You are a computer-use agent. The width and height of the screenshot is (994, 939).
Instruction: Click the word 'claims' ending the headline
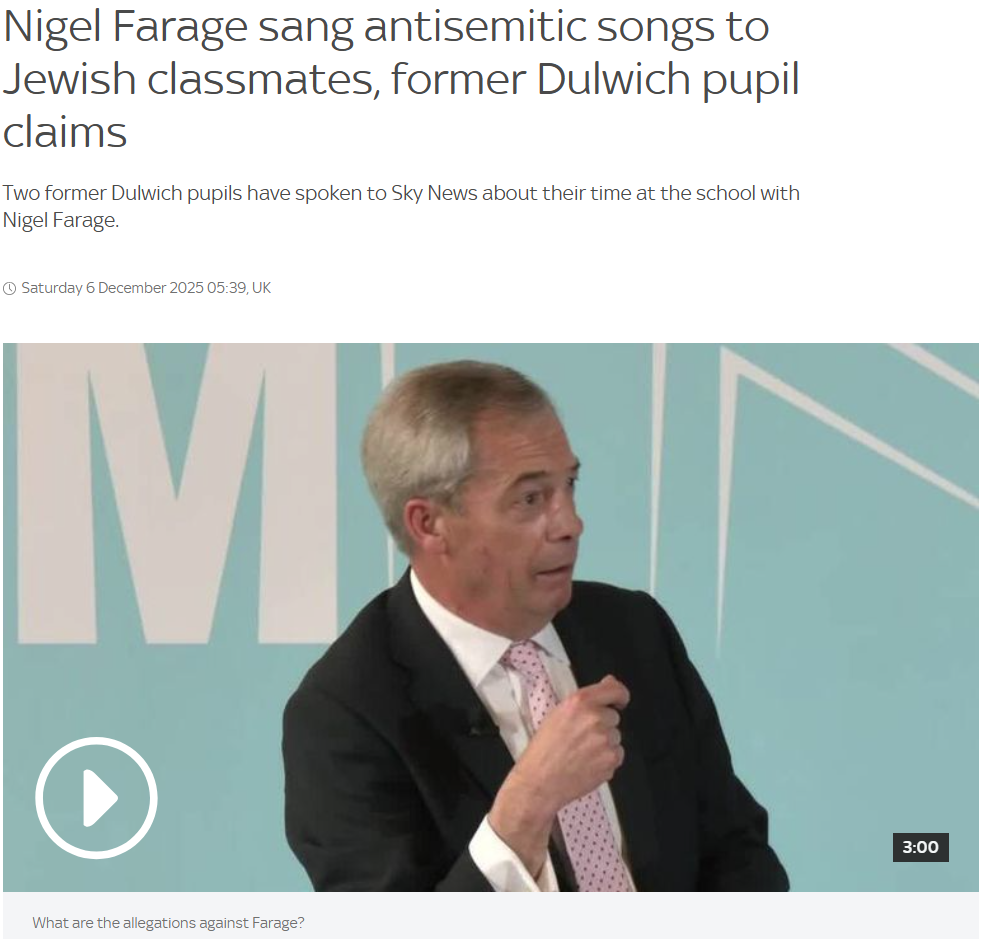65,132
